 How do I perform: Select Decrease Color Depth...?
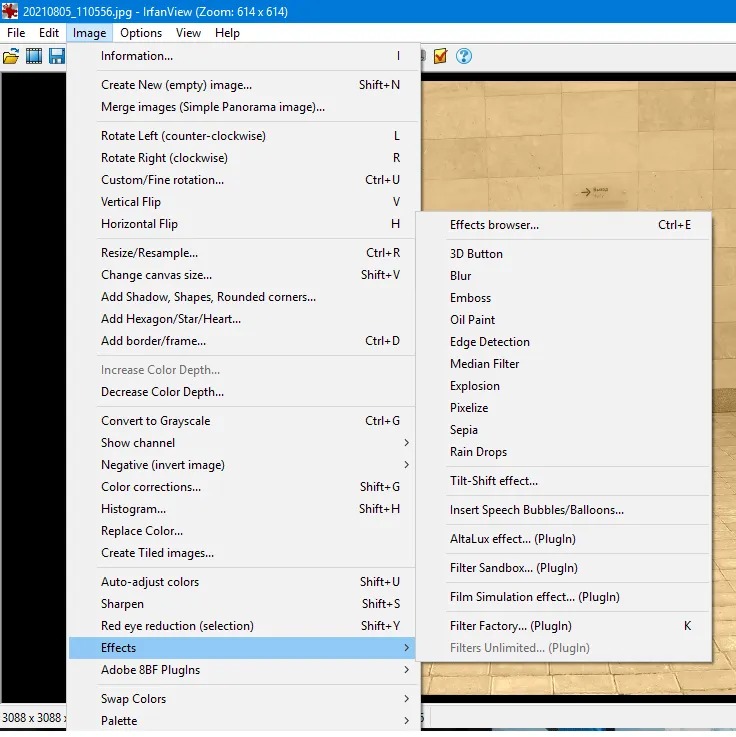(x=242, y=392)
